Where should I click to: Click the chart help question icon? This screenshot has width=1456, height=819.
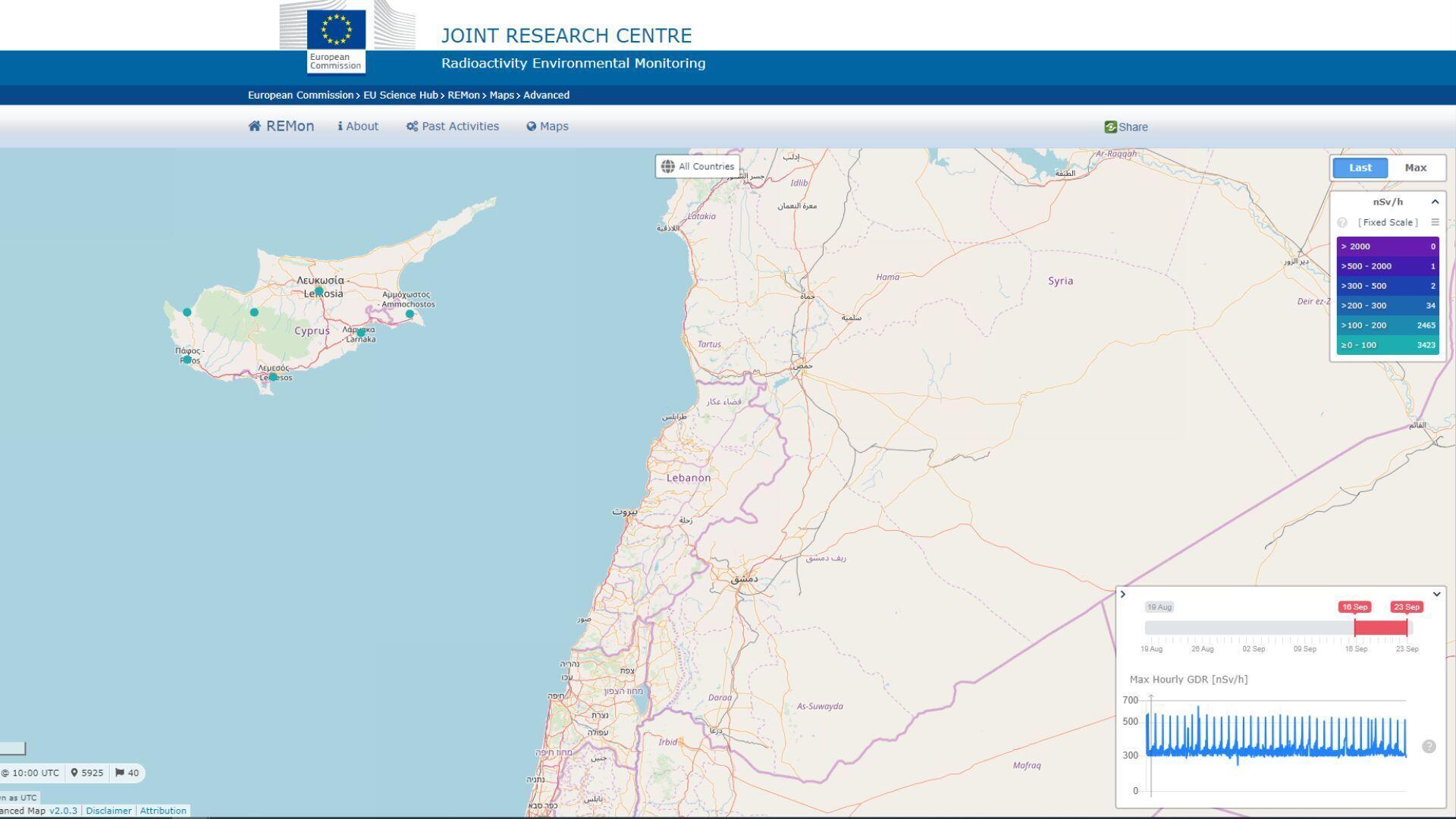point(1429,747)
